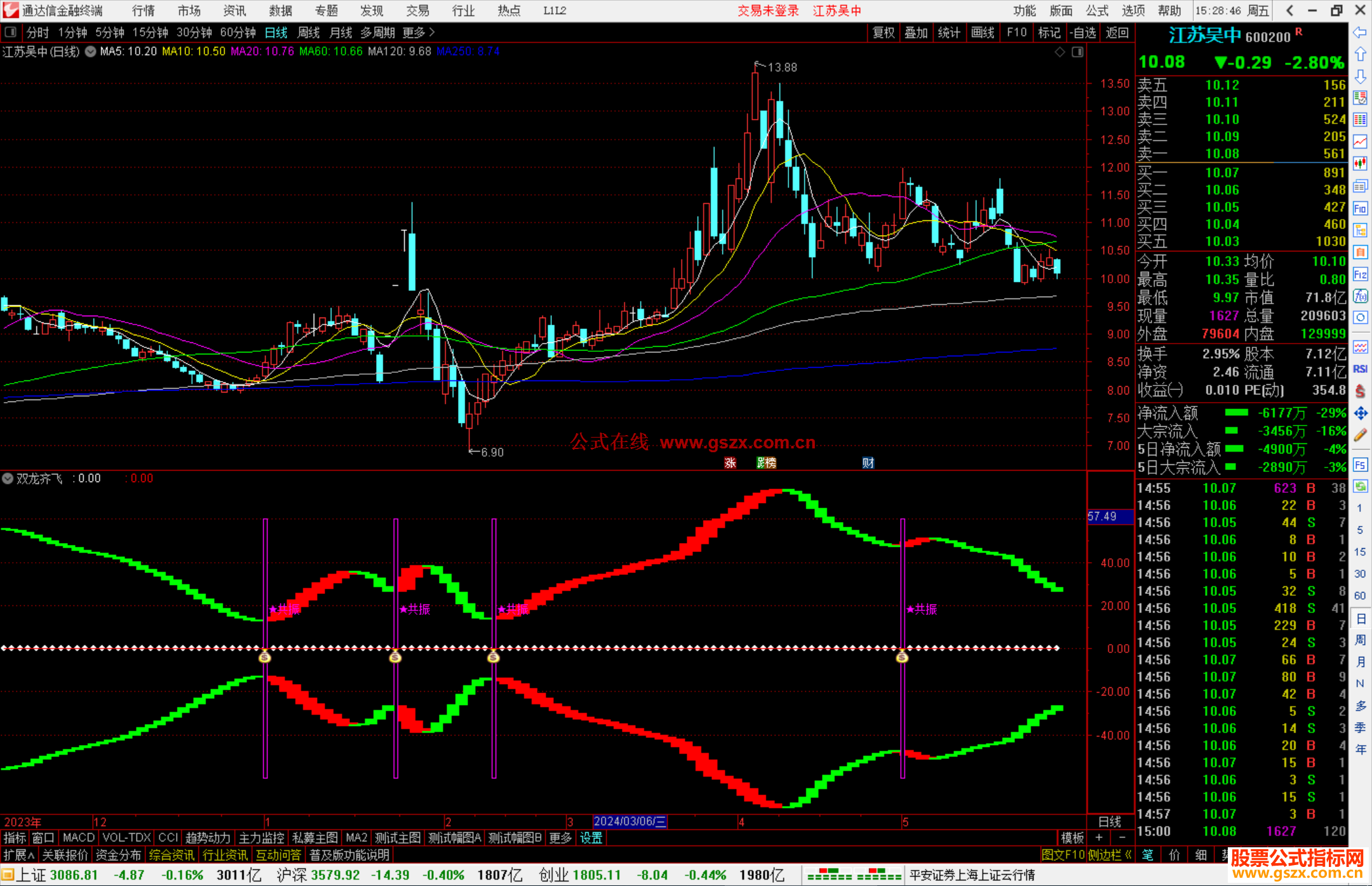Open the 行情 menu

click(x=143, y=11)
